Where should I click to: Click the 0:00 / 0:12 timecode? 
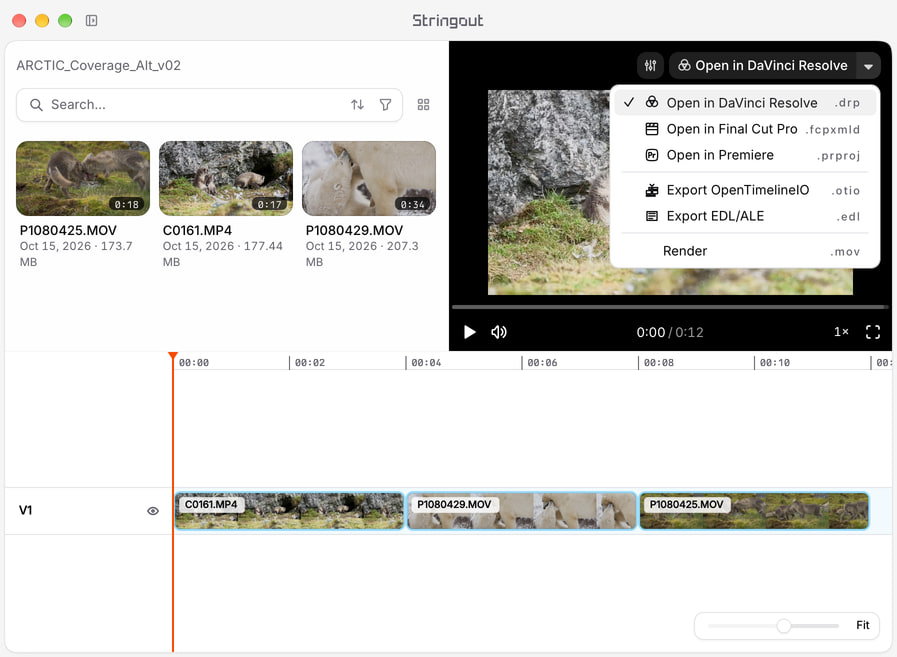click(670, 333)
